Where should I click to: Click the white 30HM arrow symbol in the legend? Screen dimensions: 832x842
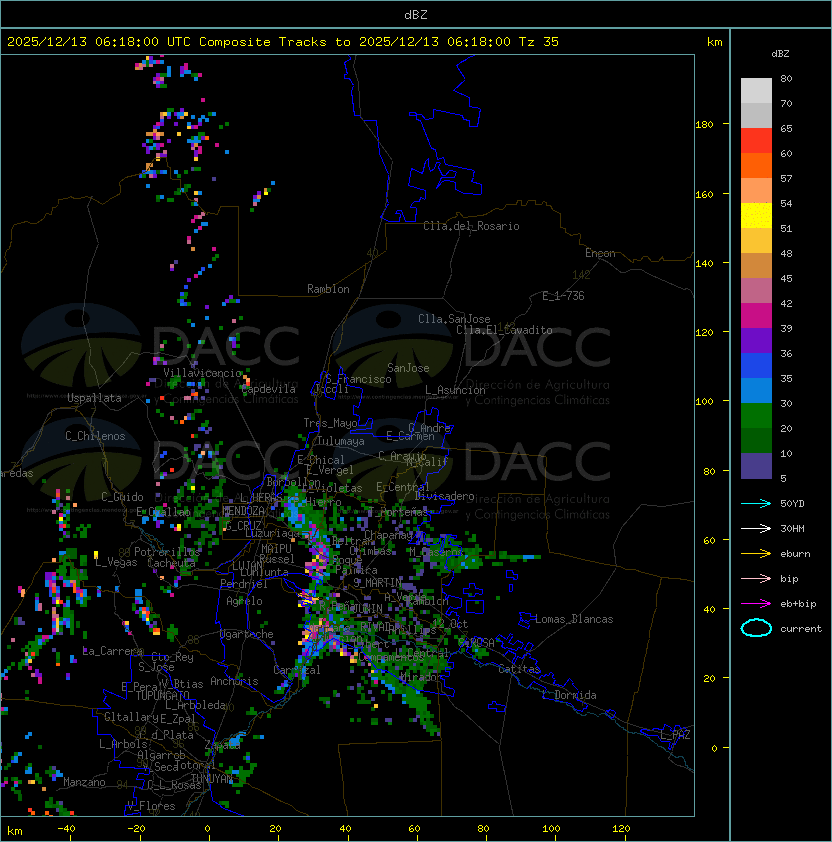point(756,528)
